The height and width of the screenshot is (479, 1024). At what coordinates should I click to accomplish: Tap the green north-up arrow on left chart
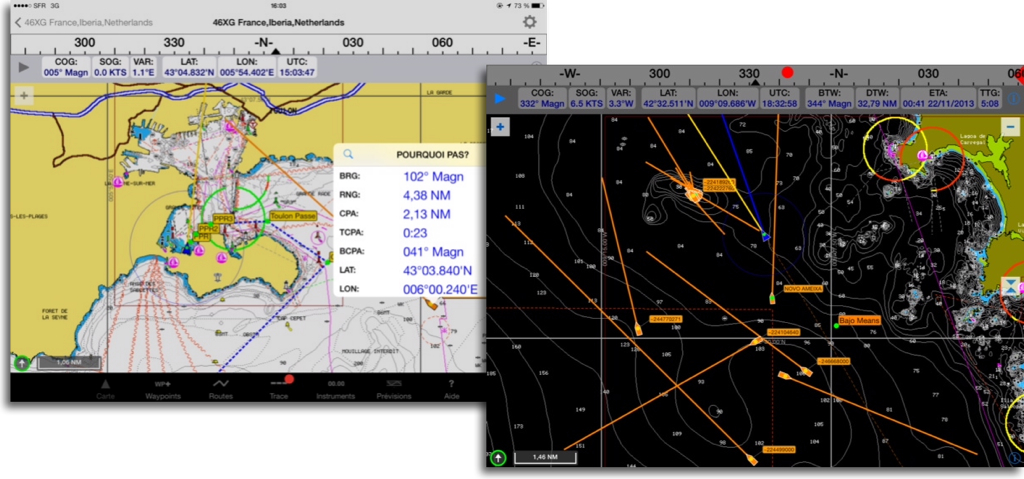pos(22,363)
